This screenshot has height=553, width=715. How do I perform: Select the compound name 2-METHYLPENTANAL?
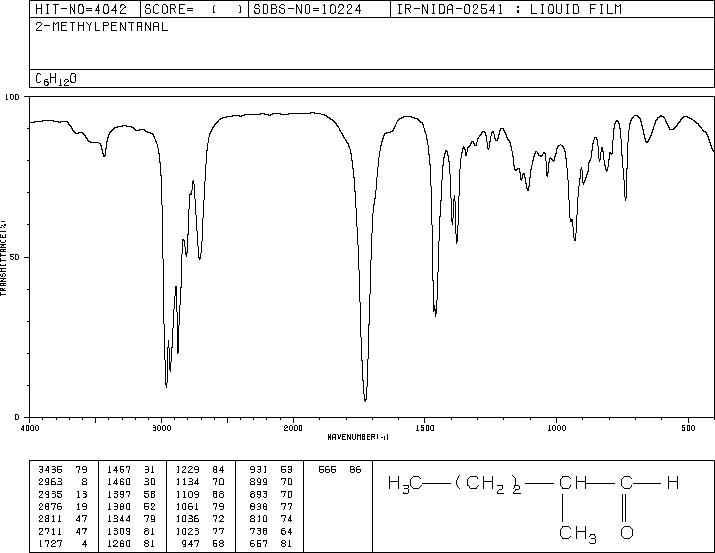click(102, 26)
